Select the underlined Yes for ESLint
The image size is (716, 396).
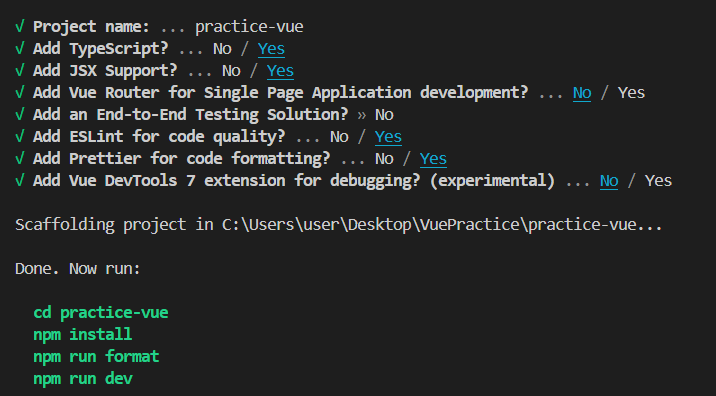click(388, 136)
